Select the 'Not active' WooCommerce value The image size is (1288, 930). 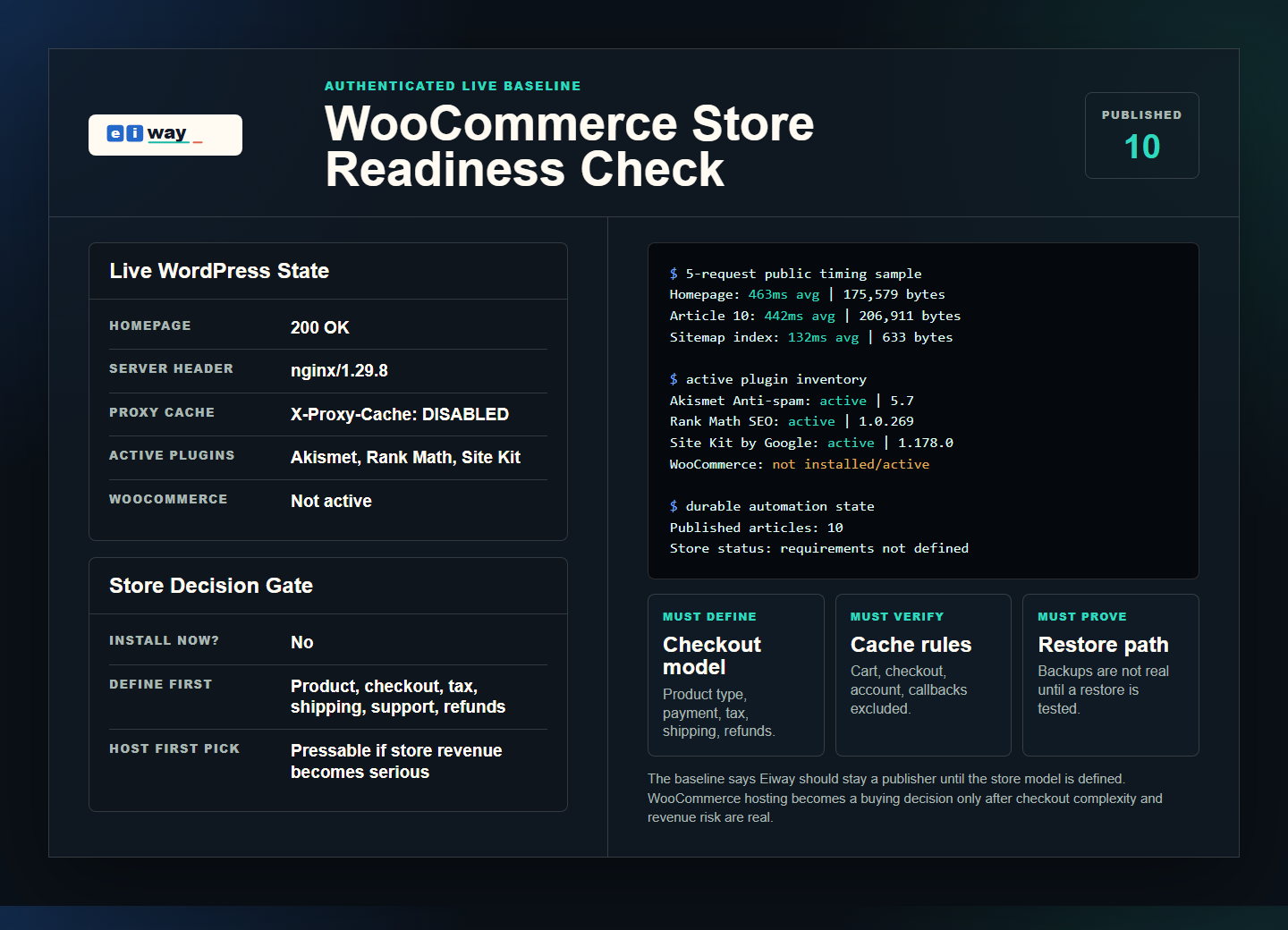[x=331, y=501]
